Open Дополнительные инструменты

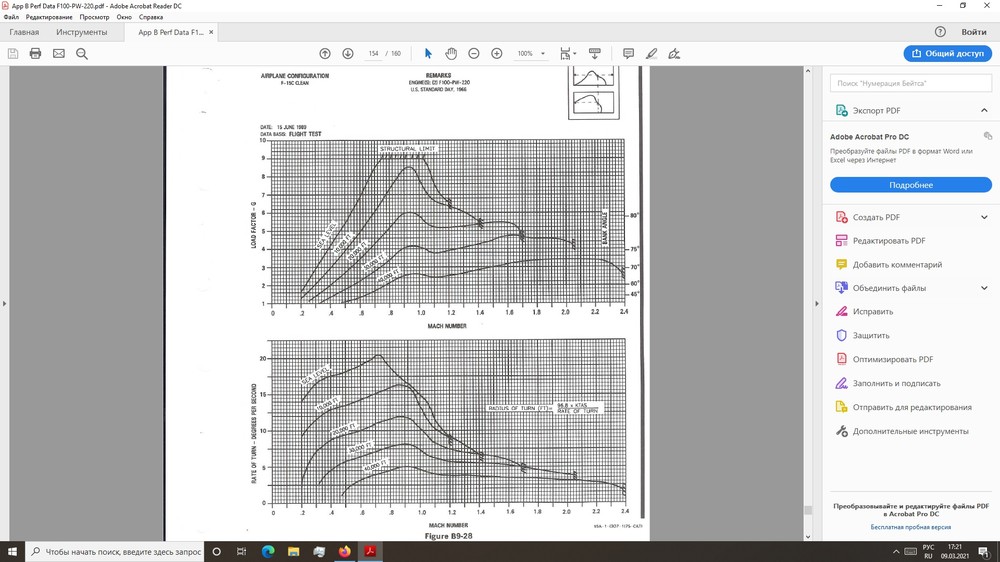(x=911, y=431)
